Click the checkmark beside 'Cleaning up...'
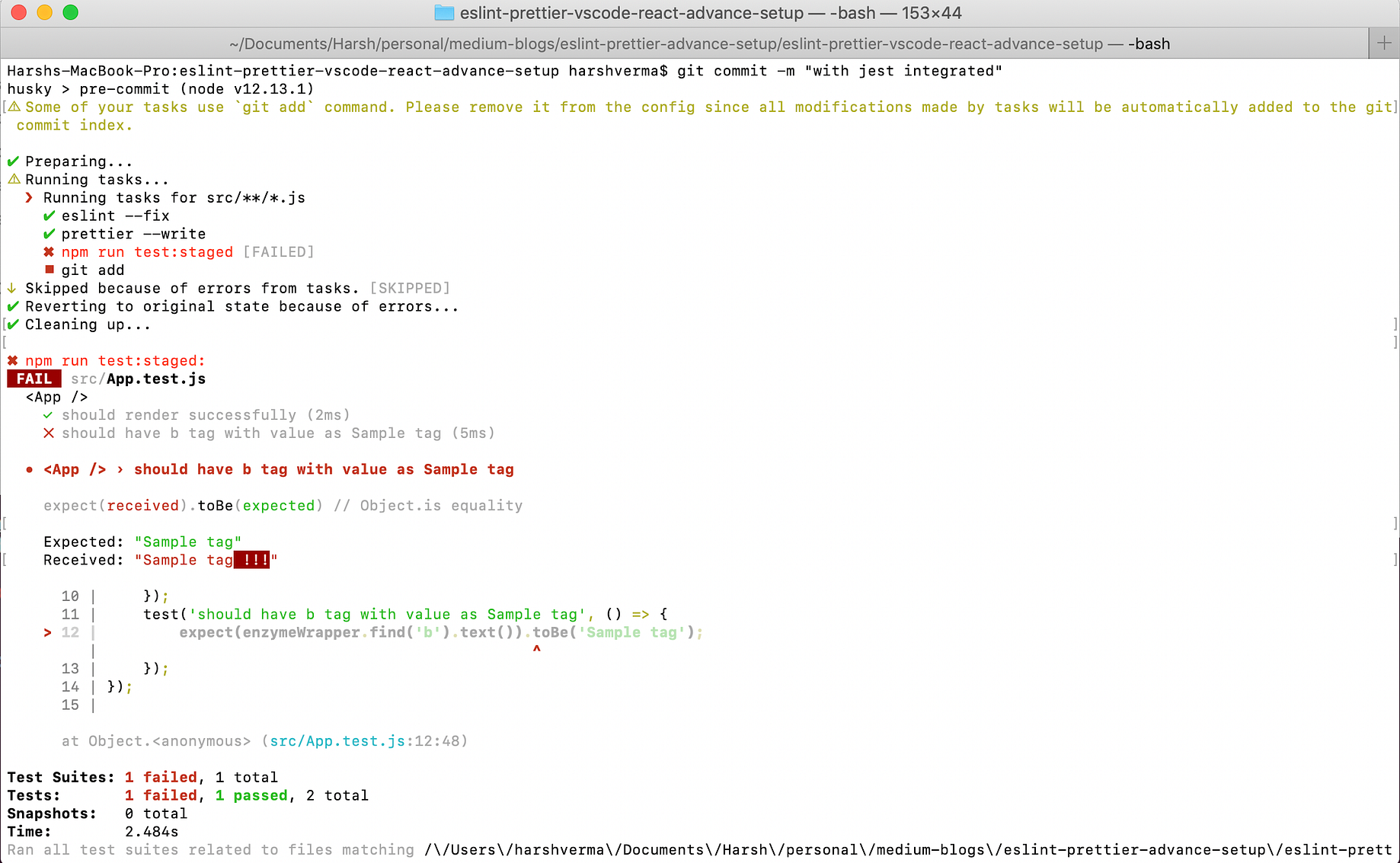The width and height of the screenshot is (1400, 863). click(x=13, y=324)
